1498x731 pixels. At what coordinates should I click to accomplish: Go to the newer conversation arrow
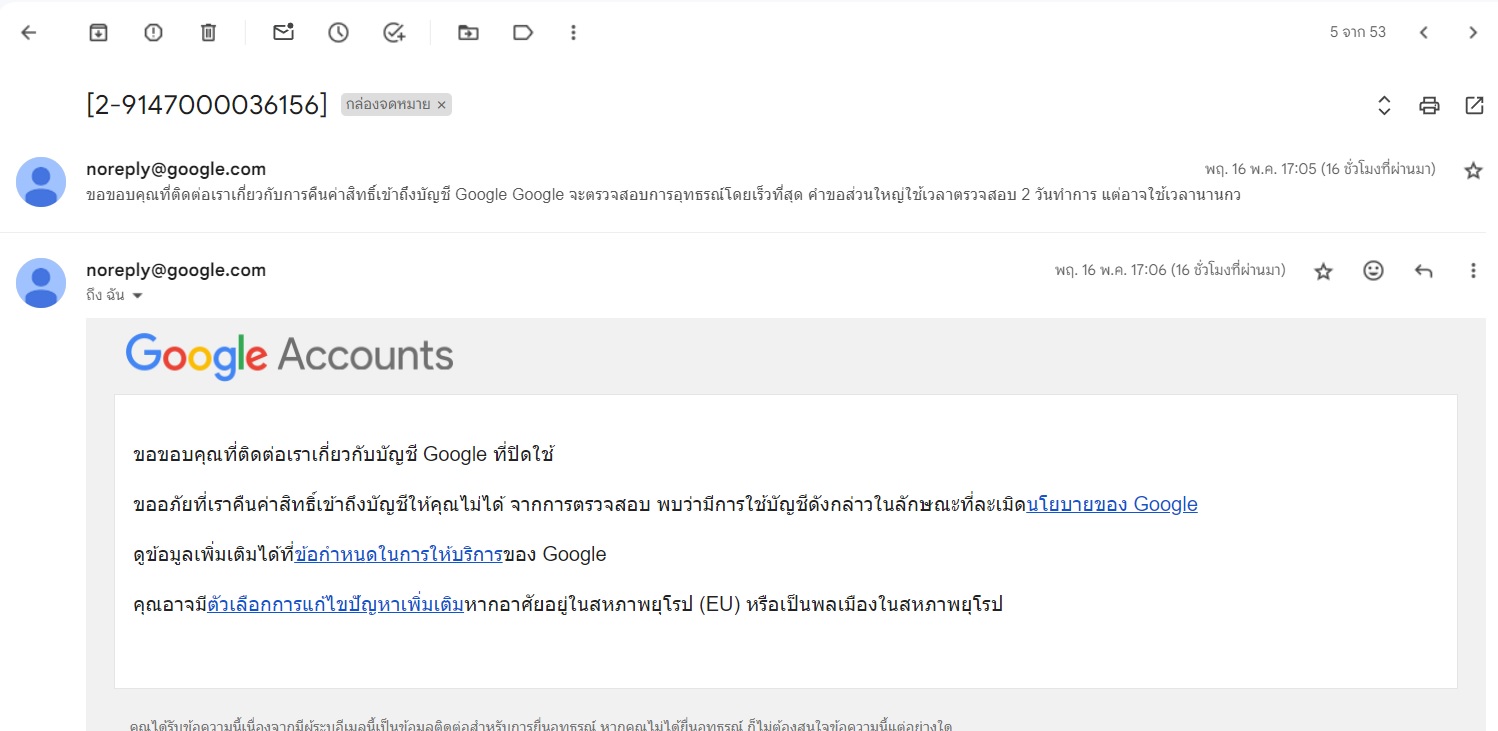[x=1423, y=32]
